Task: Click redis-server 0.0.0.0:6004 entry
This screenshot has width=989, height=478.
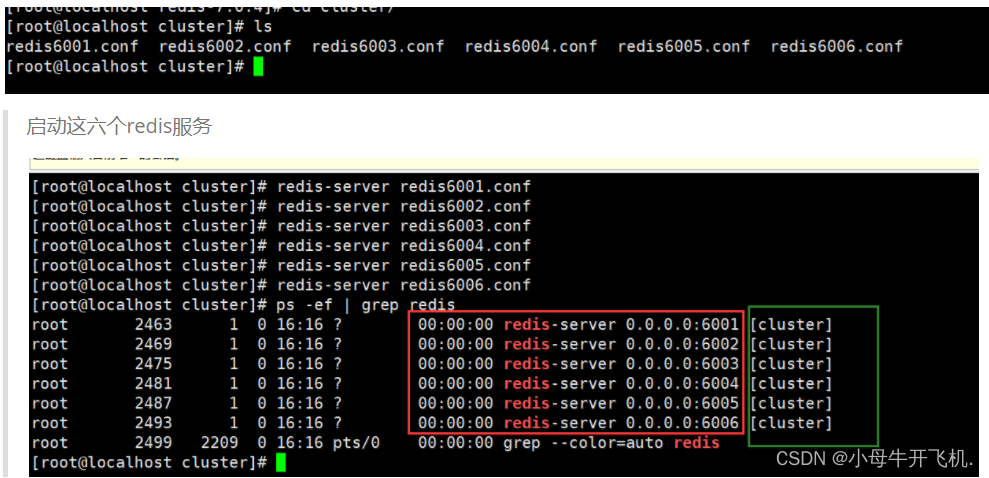Action: click(x=621, y=383)
